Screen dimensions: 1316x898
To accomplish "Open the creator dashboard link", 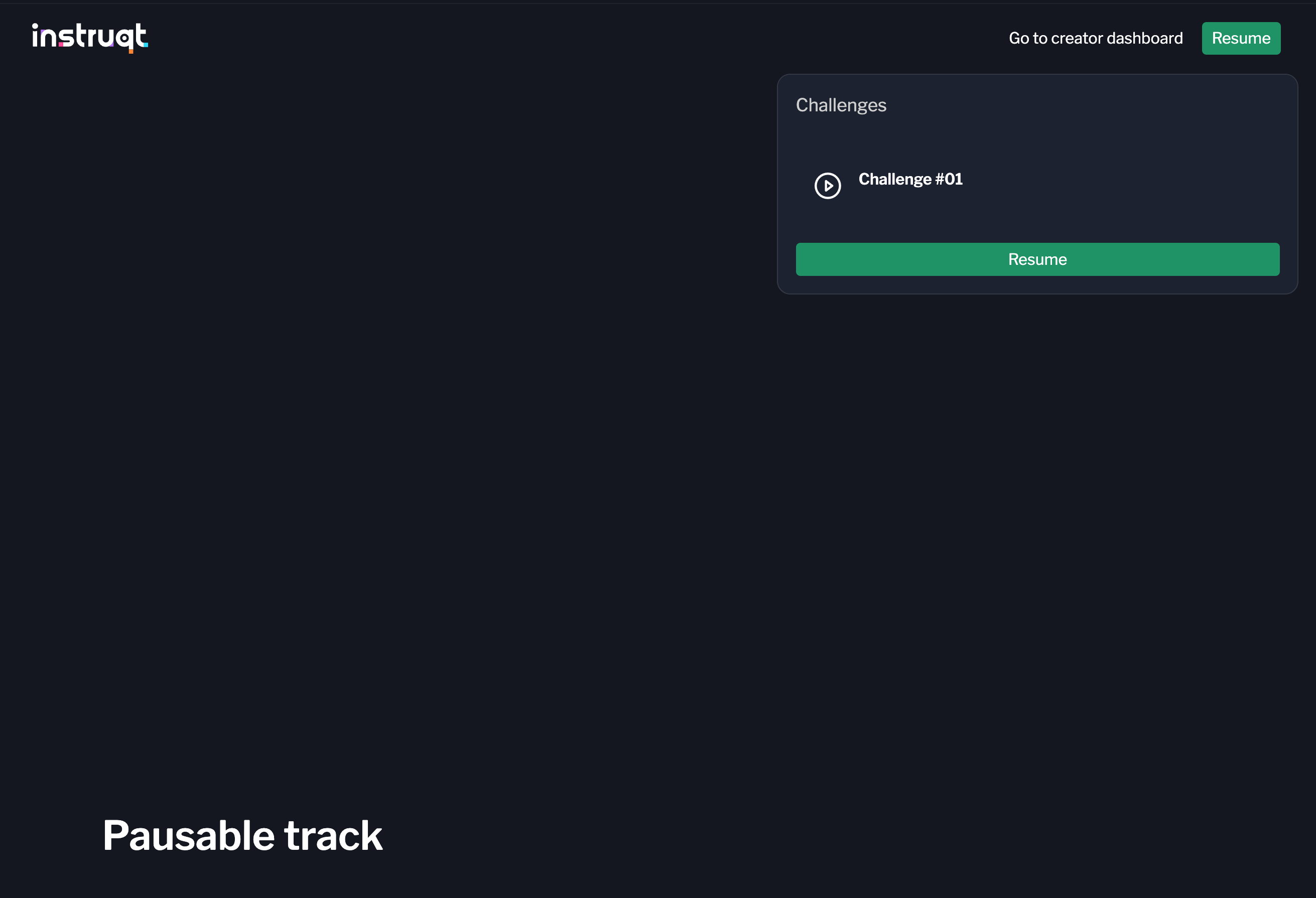I will click(1095, 39).
